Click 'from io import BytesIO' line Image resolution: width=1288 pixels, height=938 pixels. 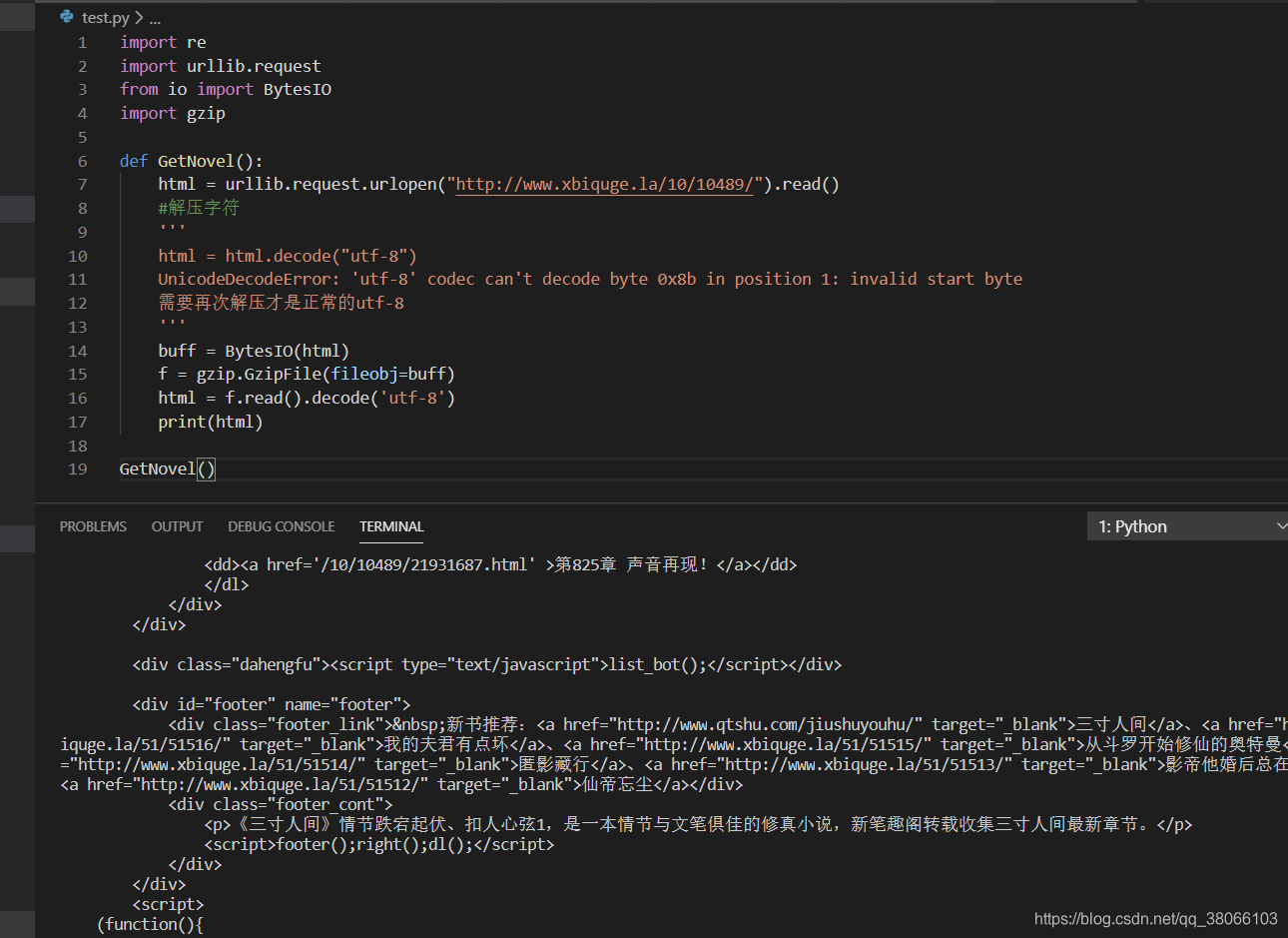pos(226,90)
